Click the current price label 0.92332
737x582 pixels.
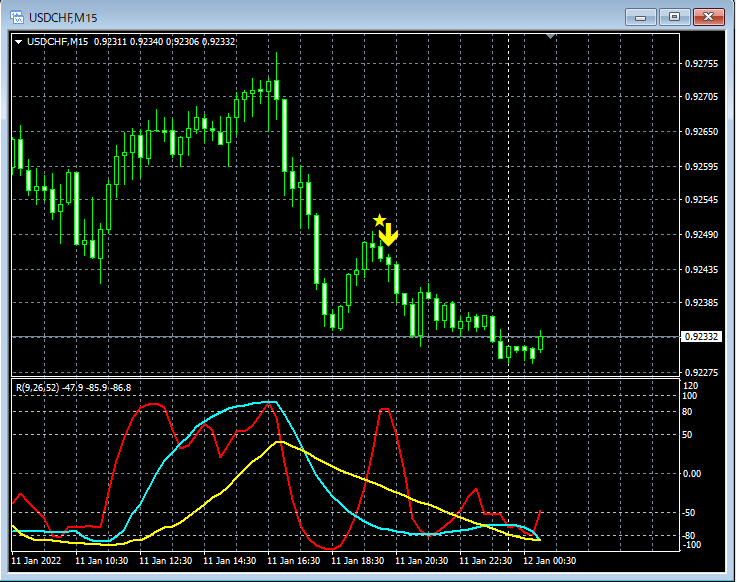click(x=701, y=337)
